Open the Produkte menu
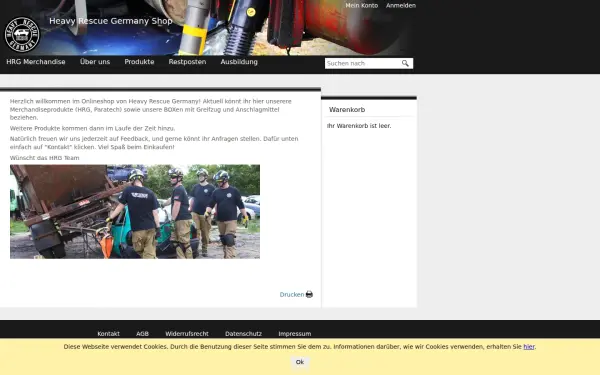This screenshot has width=600, height=375. pos(139,62)
